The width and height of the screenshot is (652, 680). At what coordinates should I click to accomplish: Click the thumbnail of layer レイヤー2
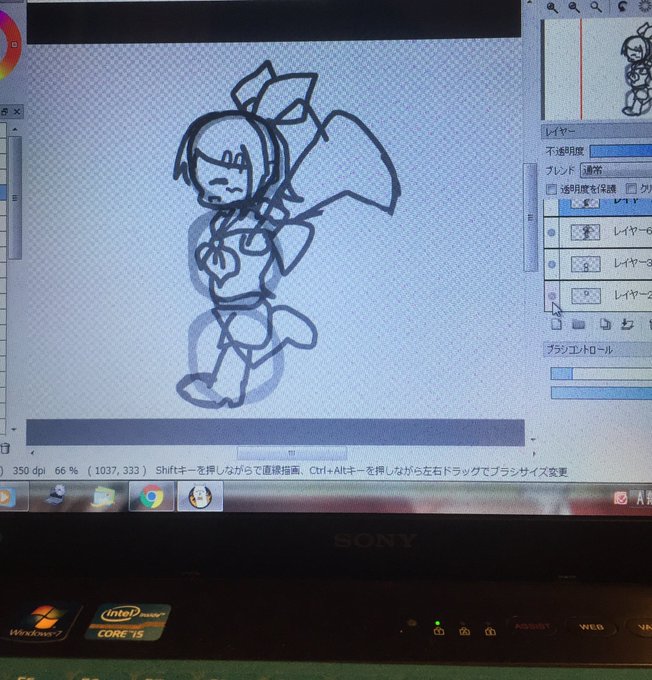(x=586, y=296)
